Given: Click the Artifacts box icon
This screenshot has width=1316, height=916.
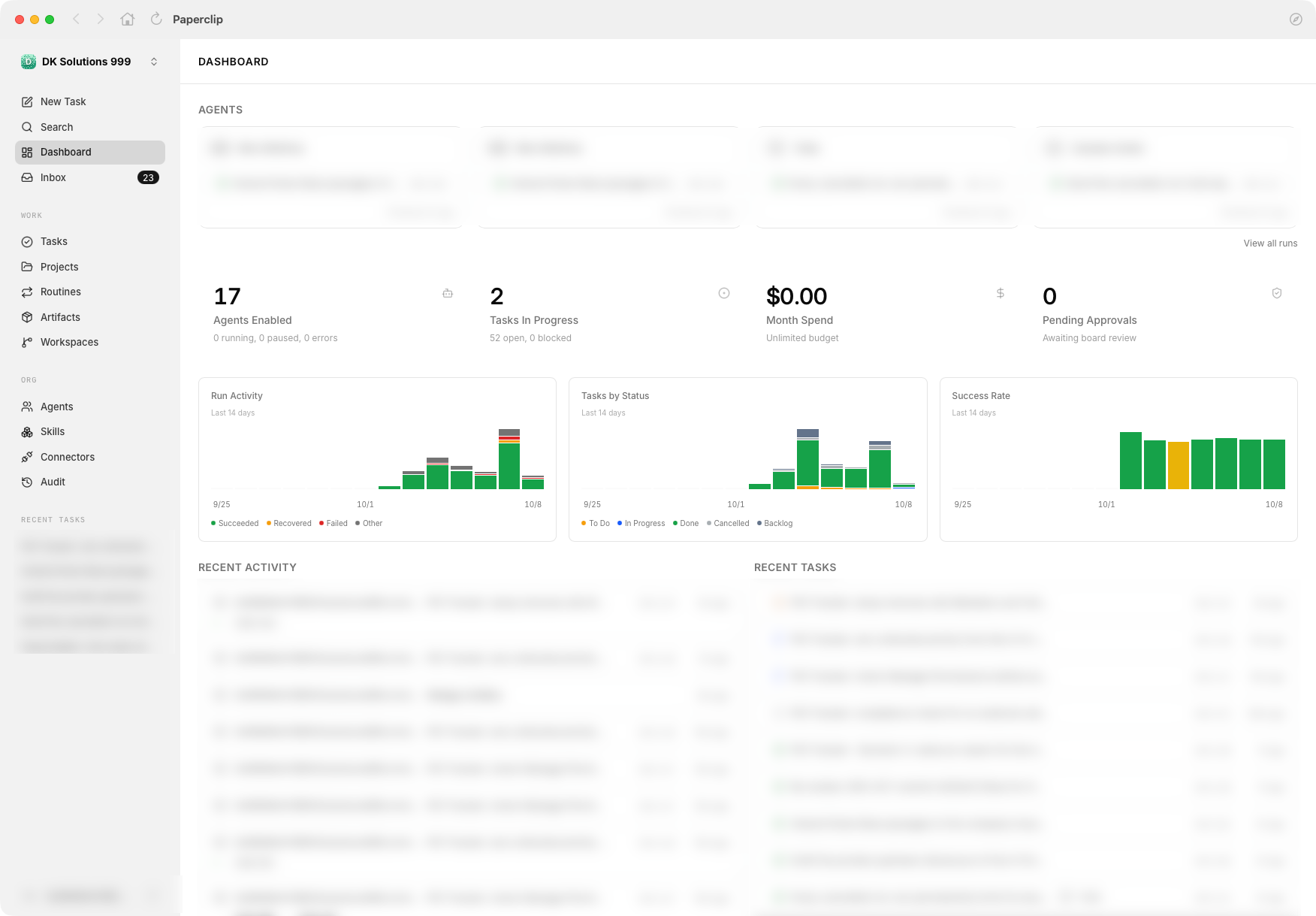Looking at the screenshot, I should 27,317.
